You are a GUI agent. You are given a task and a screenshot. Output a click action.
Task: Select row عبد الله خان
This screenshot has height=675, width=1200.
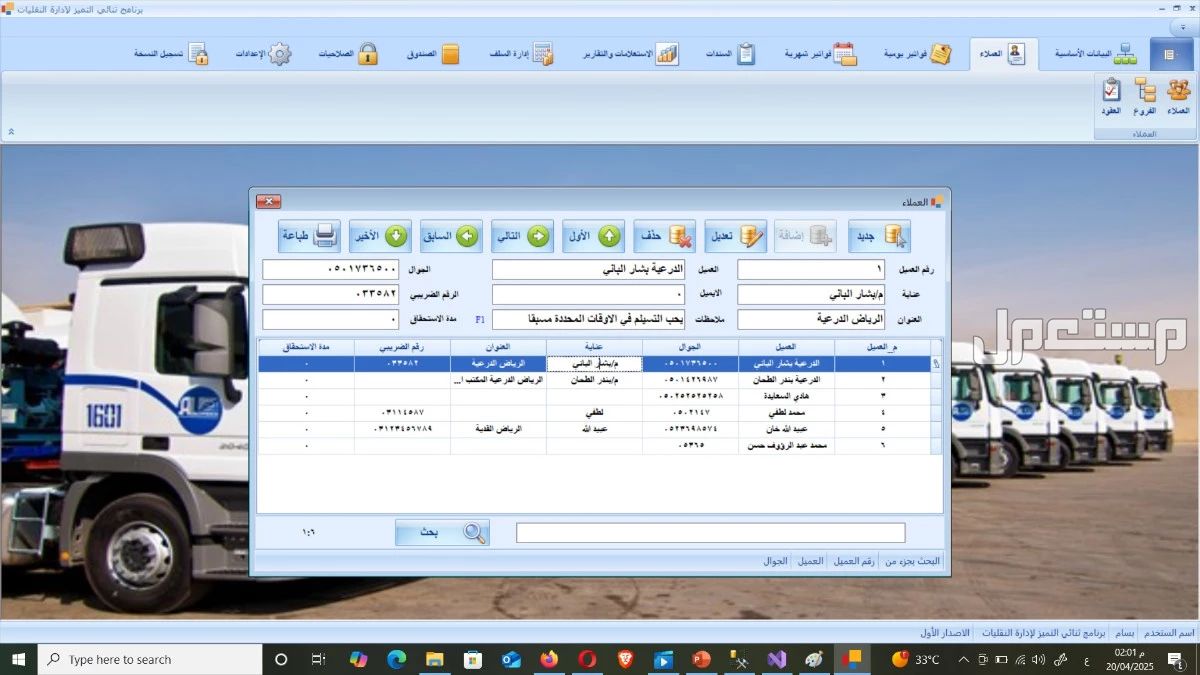coord(599,428)
